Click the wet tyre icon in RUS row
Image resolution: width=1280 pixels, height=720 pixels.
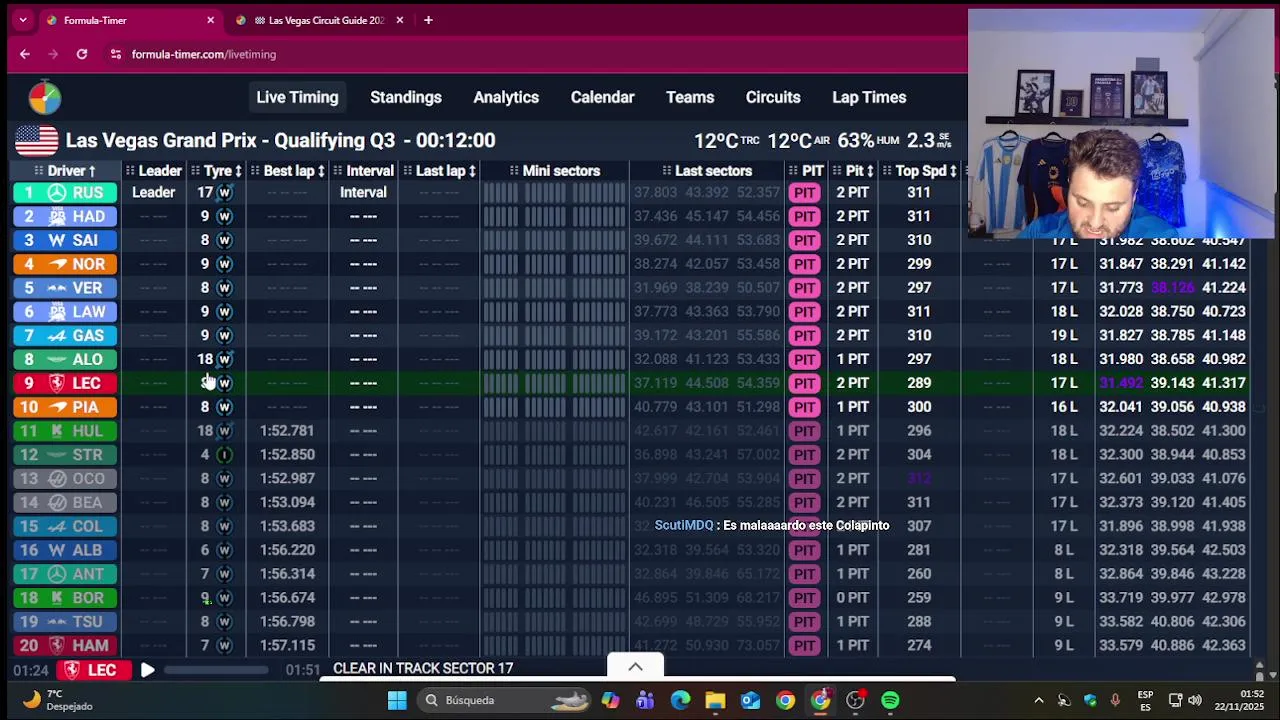pyautogui.click(x=224, y=192)
